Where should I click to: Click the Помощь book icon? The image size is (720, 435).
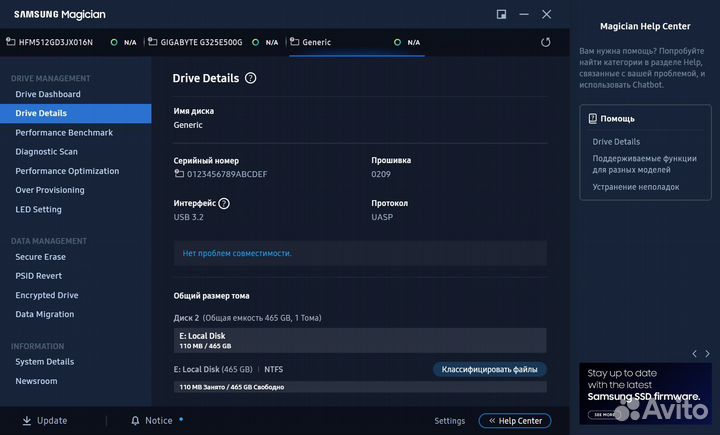(592, 119)
